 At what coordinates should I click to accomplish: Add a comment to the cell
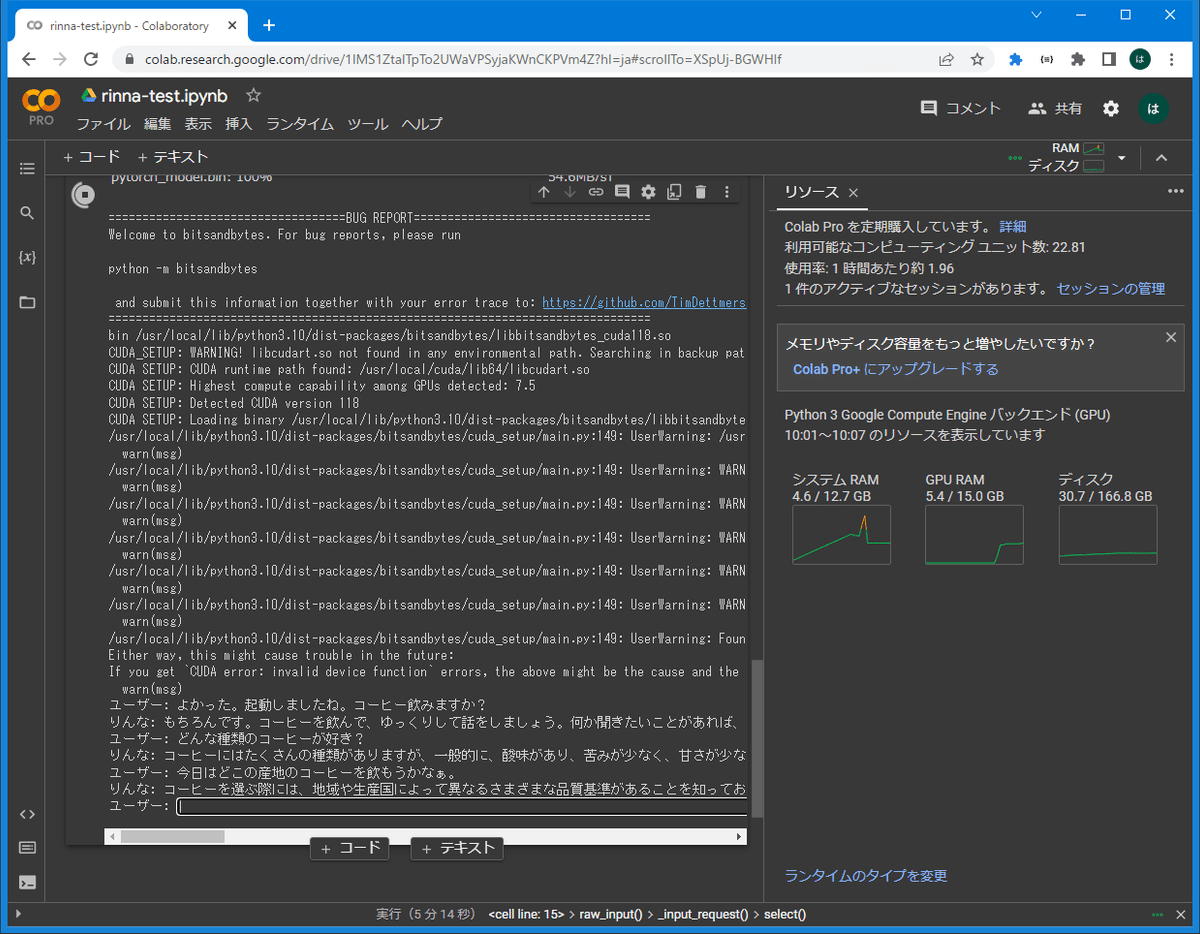(621, 192)
